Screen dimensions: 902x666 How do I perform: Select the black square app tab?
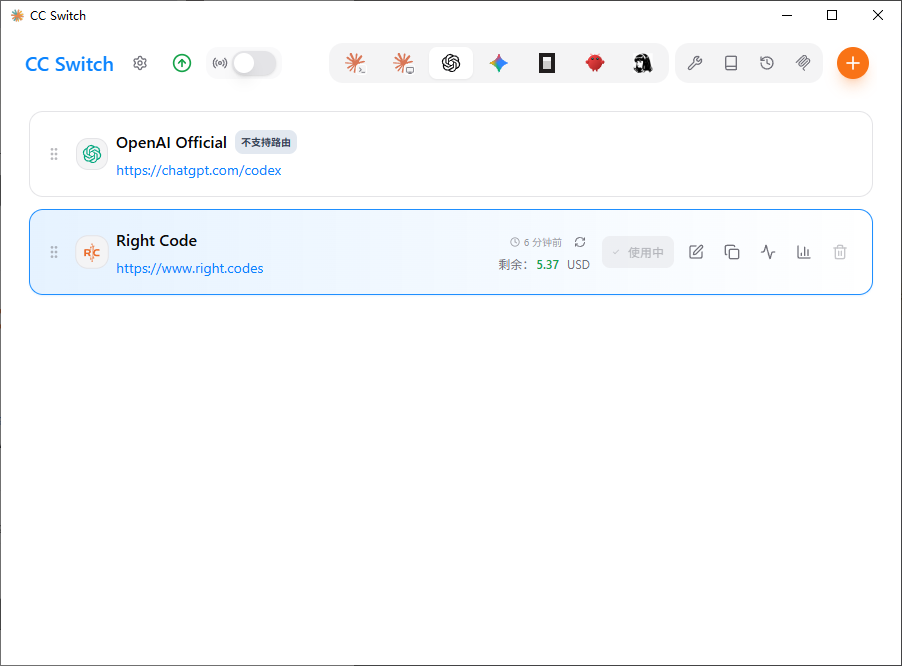tap(546, 63)
